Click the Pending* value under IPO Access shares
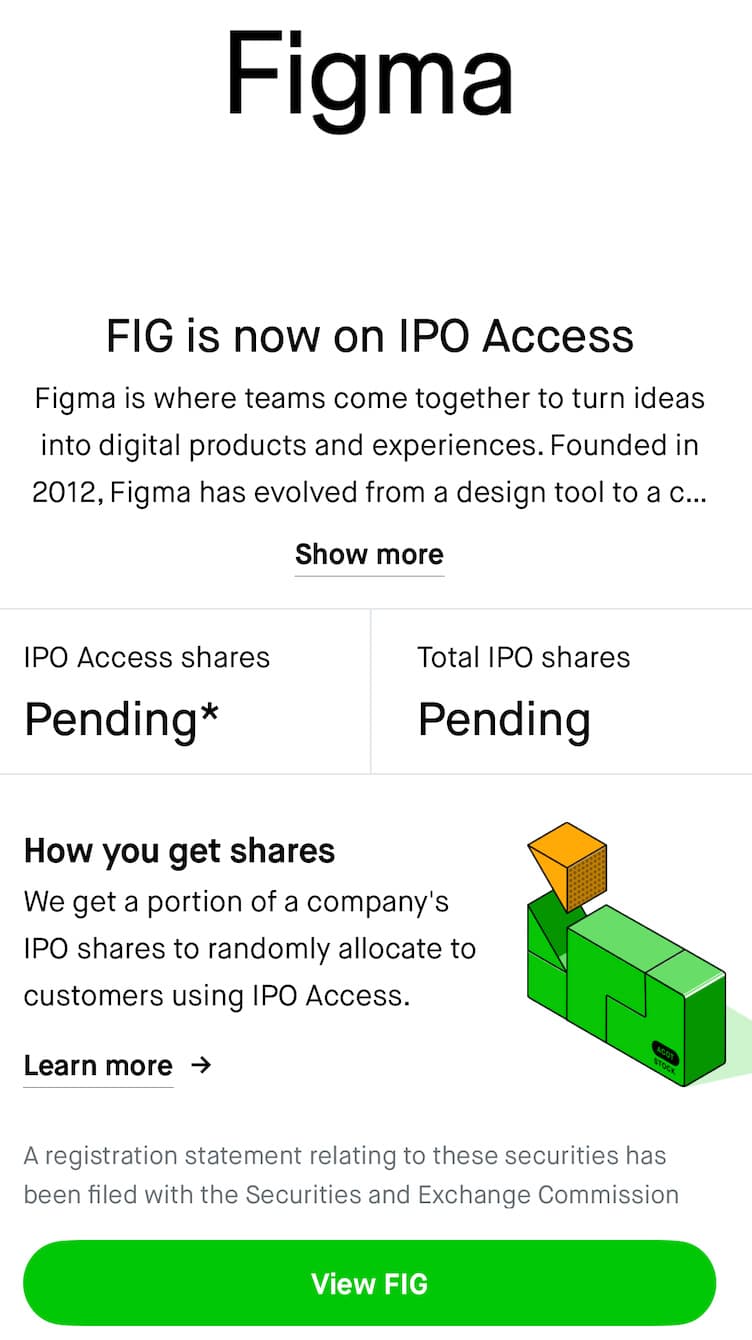This screenshot has width=752, height=1340. [122, 719]
